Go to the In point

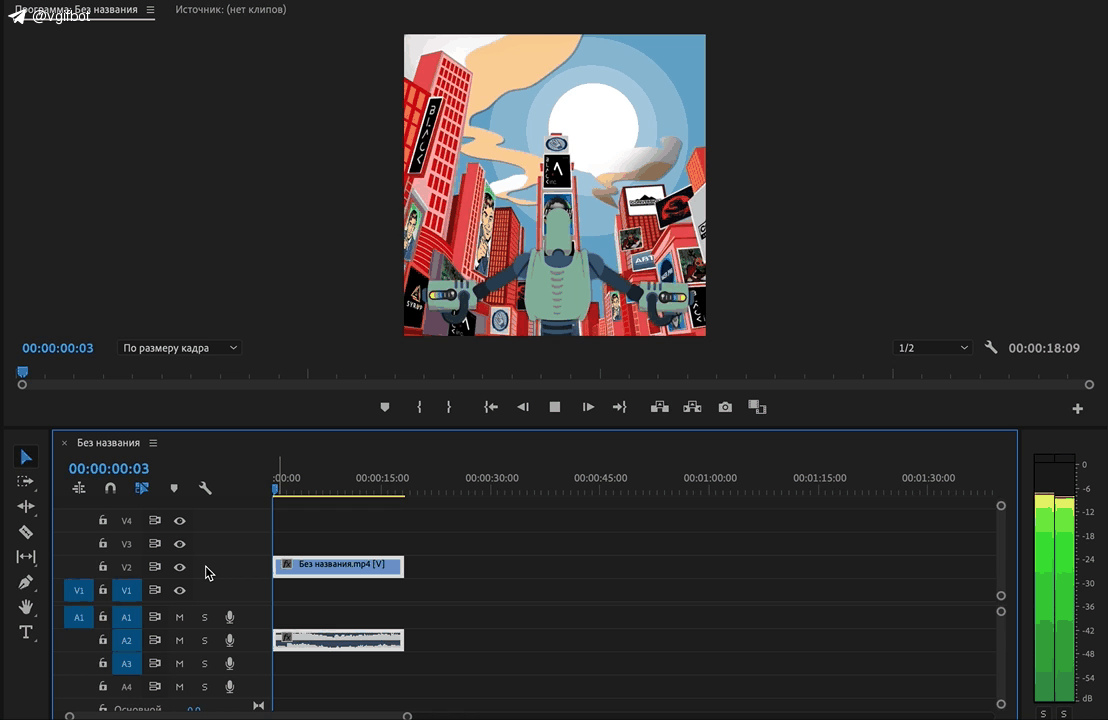coord(490,407)
